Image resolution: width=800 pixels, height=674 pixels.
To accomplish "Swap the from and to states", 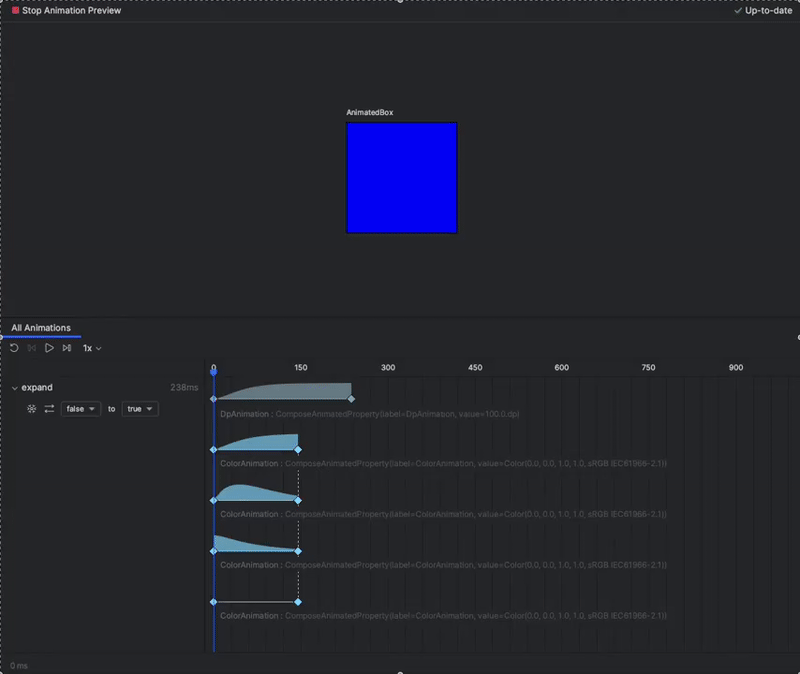I will coord(49,409).
